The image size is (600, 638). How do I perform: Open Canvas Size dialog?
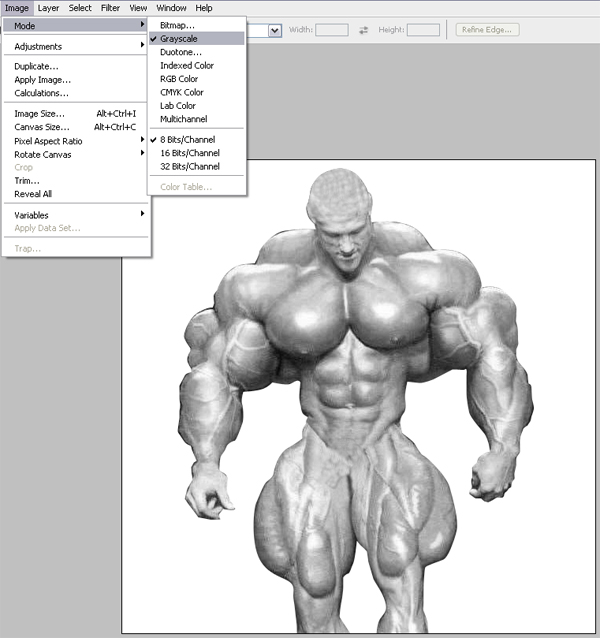click(x=75, y=127)
